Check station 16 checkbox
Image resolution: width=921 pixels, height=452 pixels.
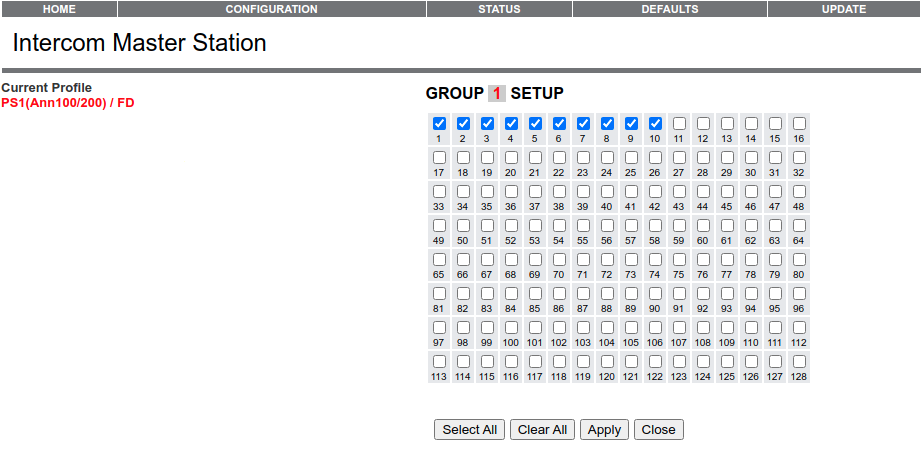799,124
